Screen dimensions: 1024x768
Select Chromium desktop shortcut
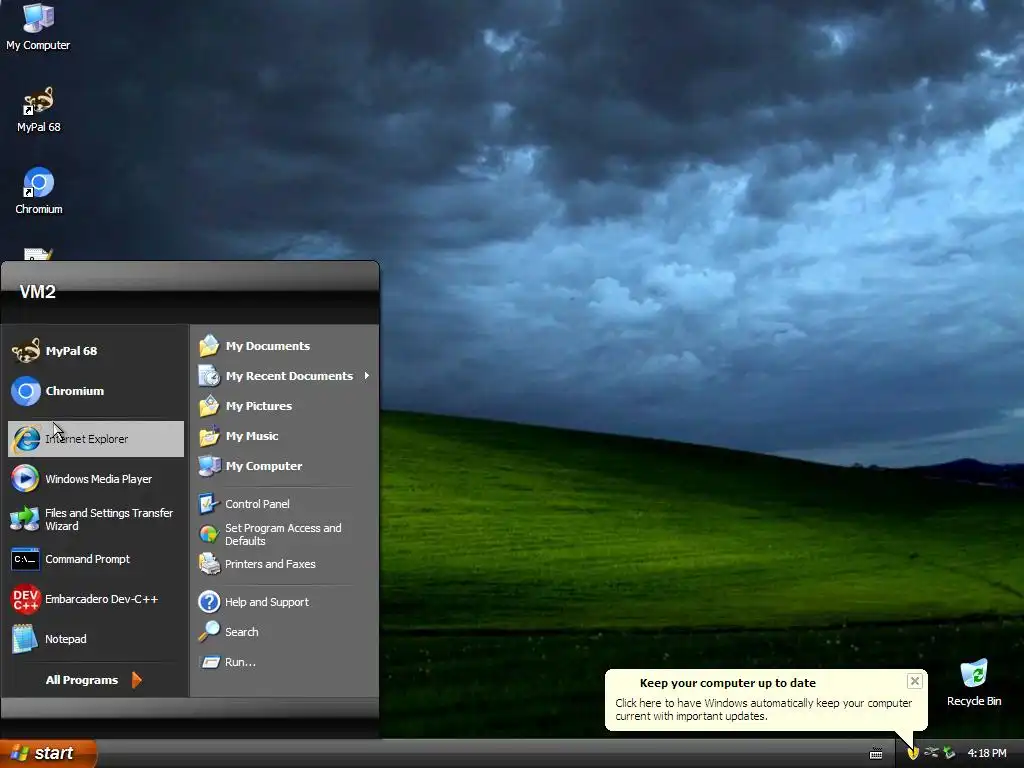pos(39,191)
